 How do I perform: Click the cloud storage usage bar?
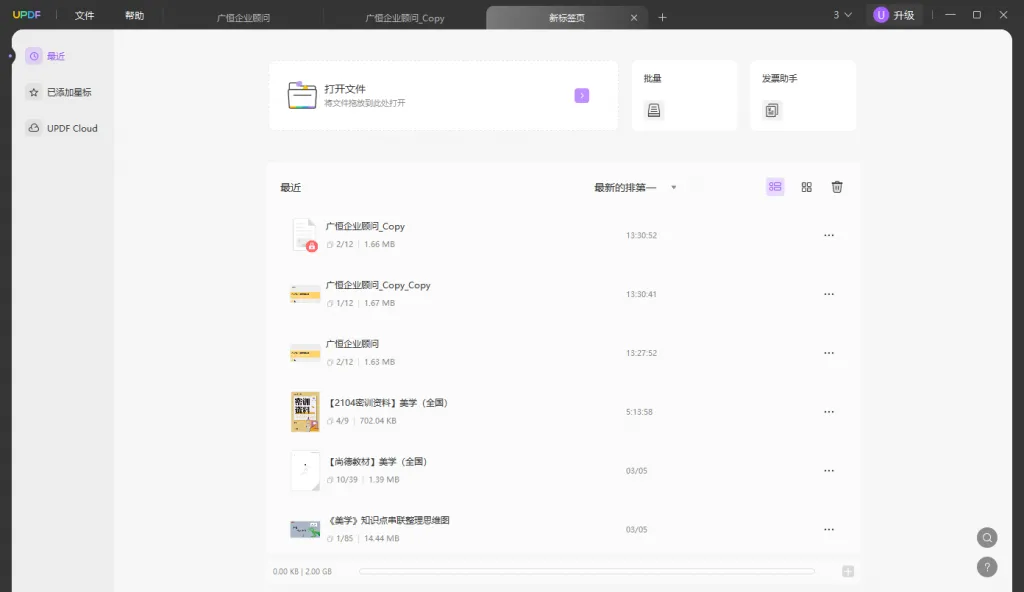(x=586, y=571)
